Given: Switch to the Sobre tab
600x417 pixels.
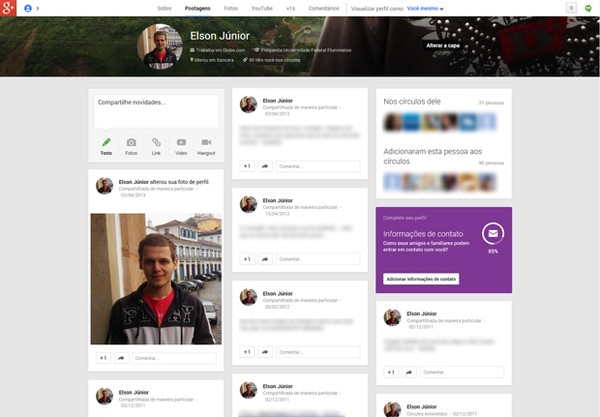Looking at the screenshot, I should pyautogui.click(x=164, y=8).
